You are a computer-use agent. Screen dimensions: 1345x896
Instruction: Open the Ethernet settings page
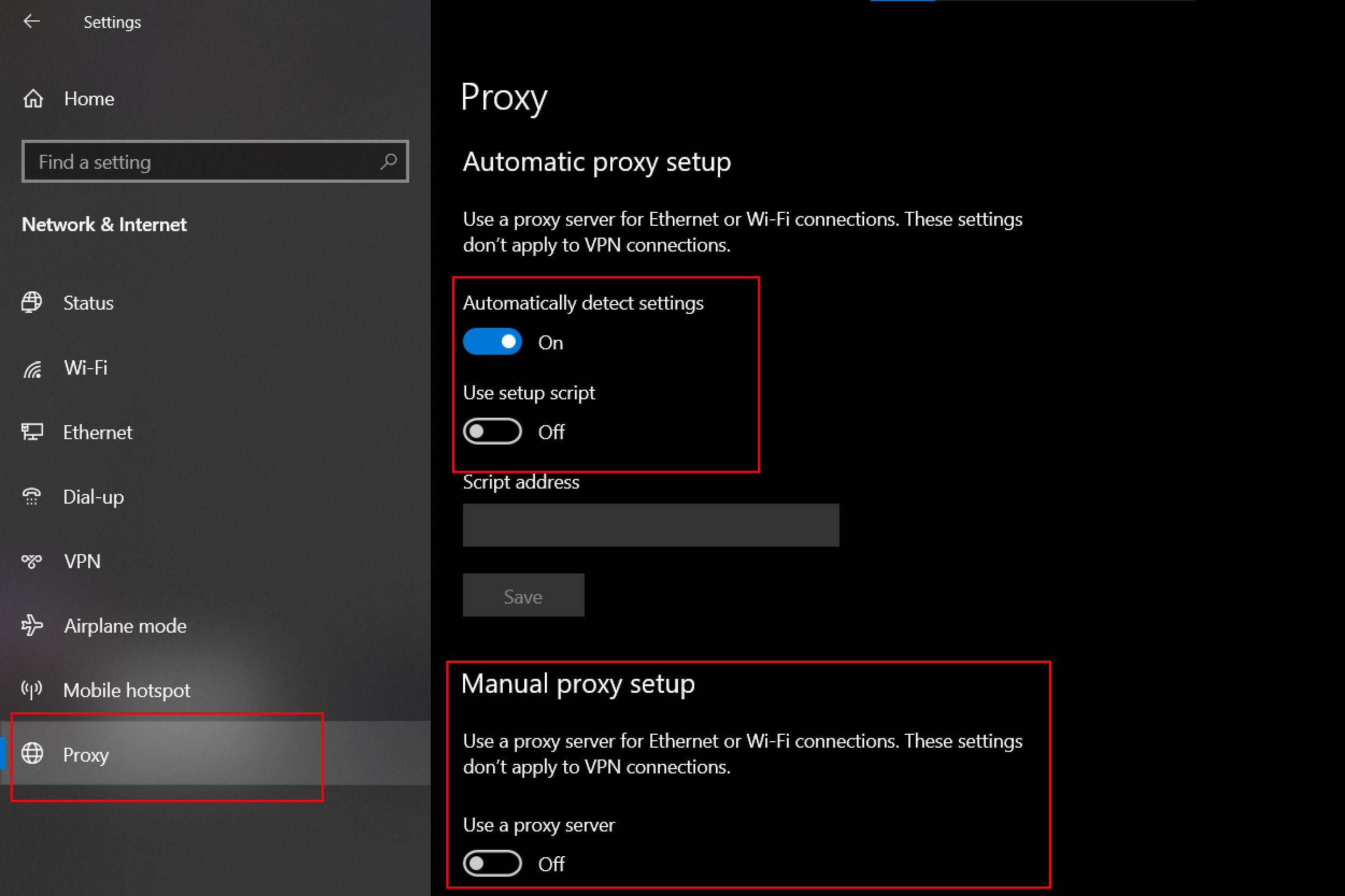tap(98, 433)
